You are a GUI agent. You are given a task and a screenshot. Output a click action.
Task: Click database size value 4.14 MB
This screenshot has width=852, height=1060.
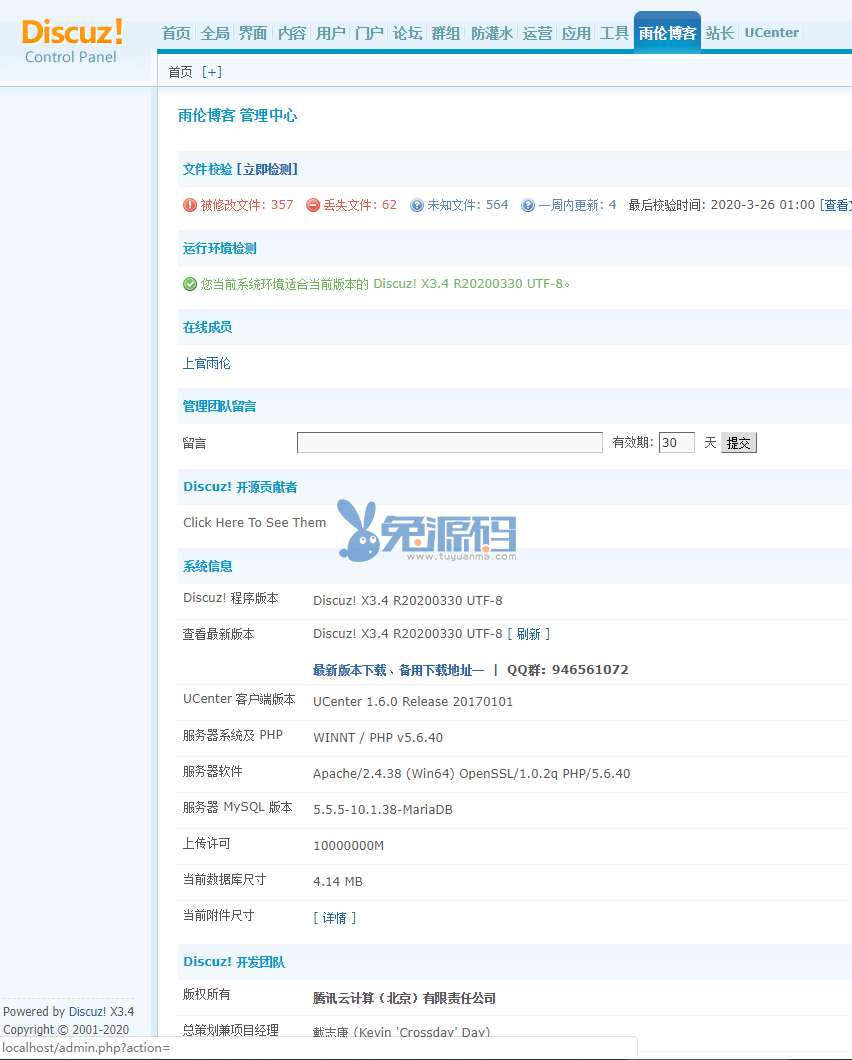click(x=337, y=882)
